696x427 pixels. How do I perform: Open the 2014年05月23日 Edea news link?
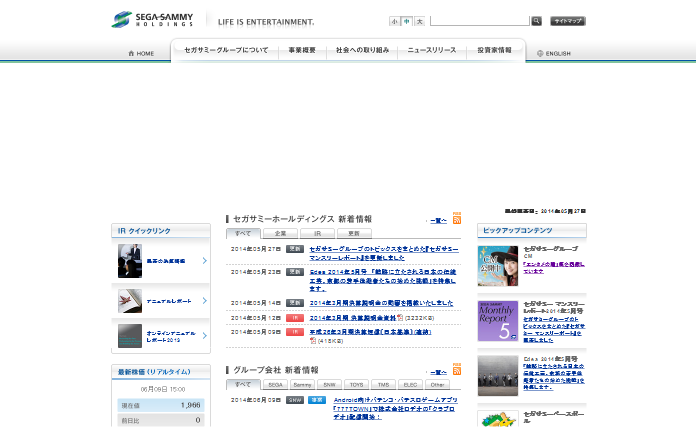pos(383,280)
